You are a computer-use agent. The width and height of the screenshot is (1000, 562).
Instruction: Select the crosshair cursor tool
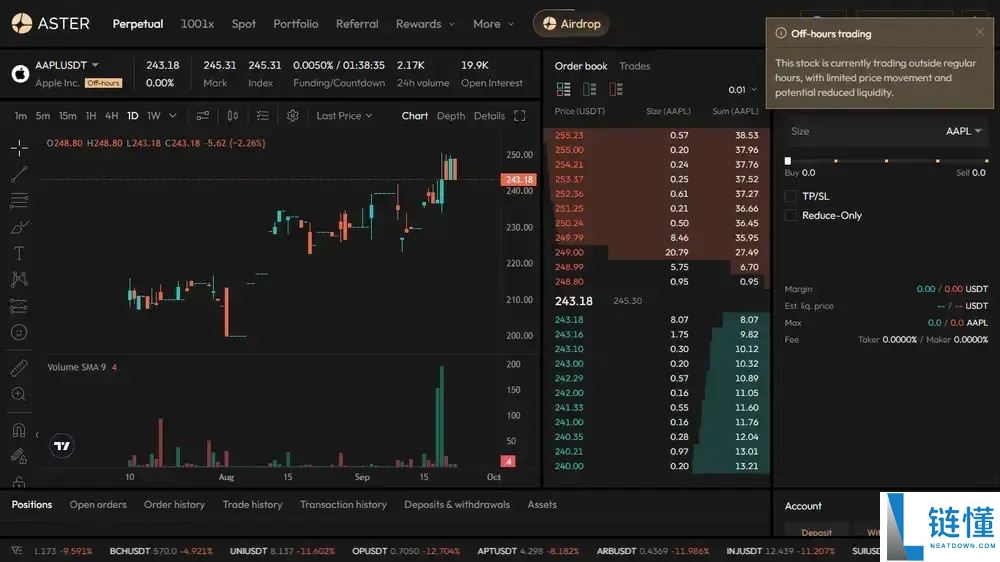[19, 148]
